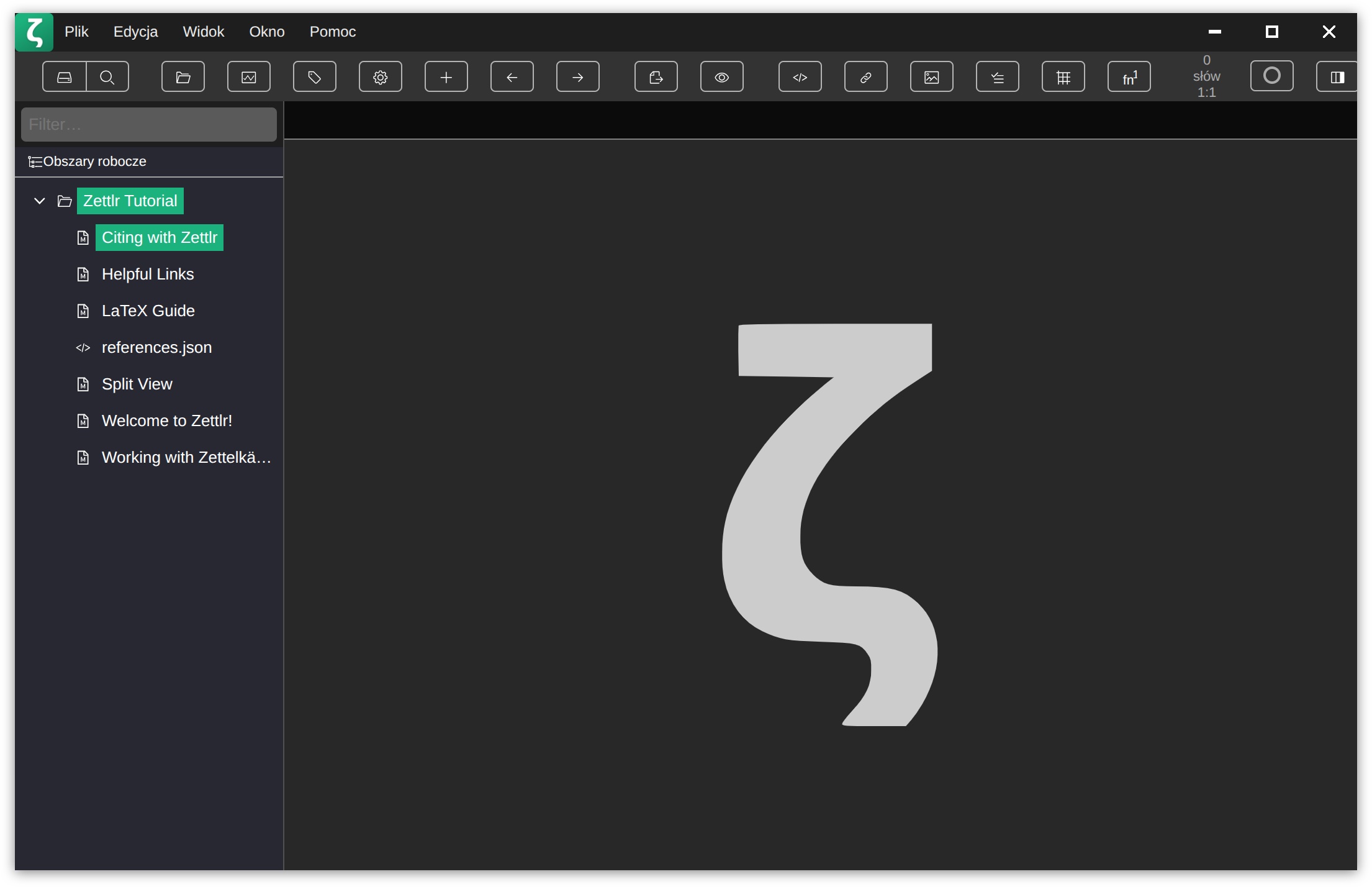This screenshot has width=1372, height=887.
Task: Open Working with Zettelkä… file
Action: (x=186, y=458)
